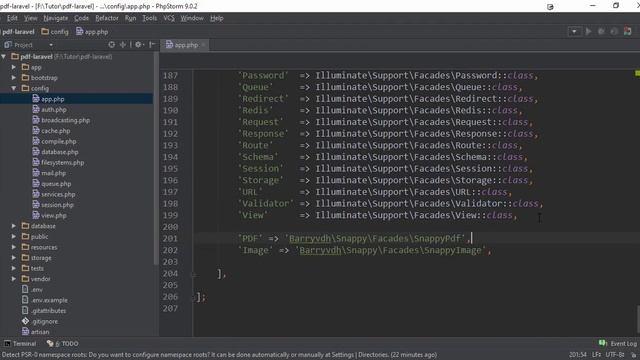Click the .gitignore diamond file icon

coord(25,321)
